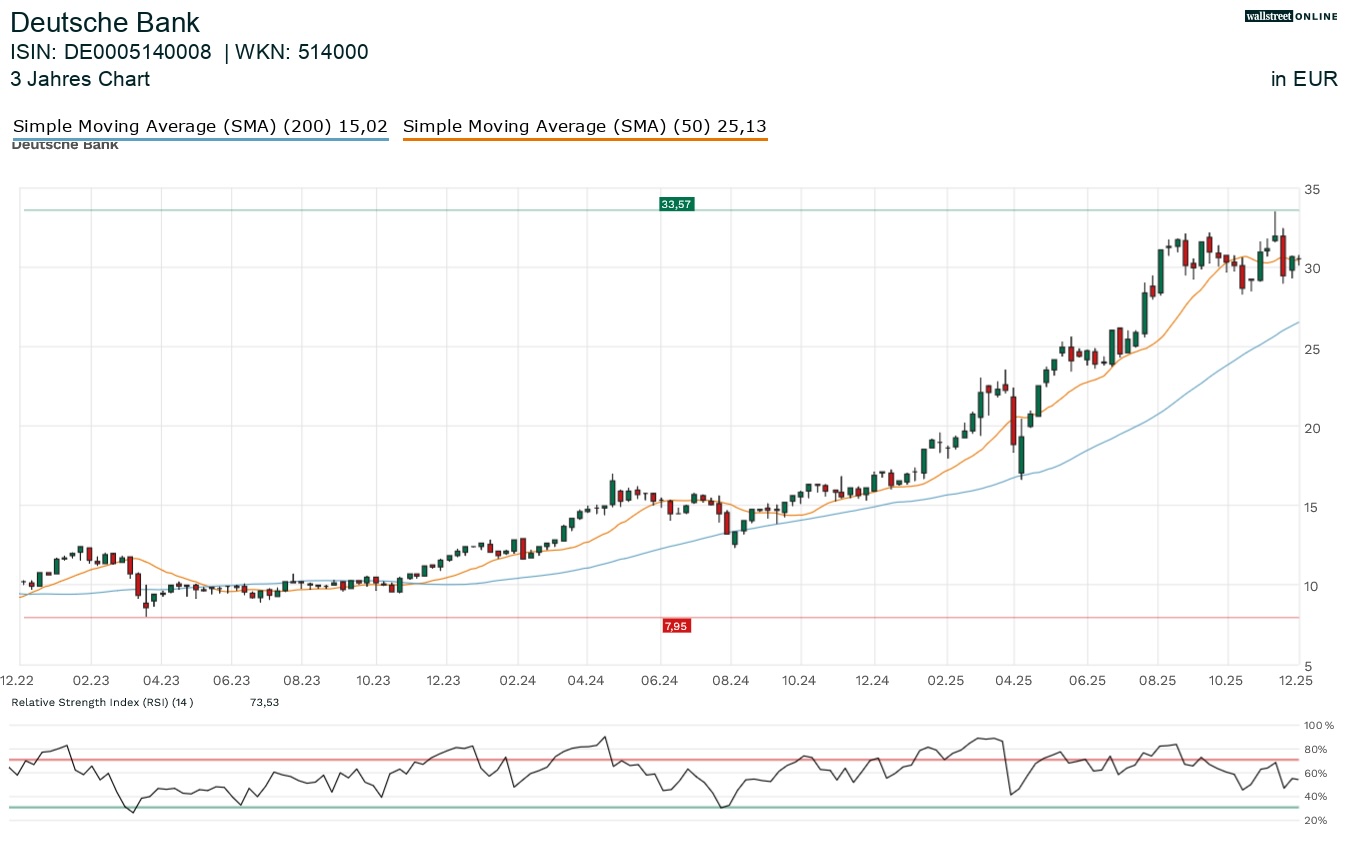Image resolution: width=1349 pixels, height=848 pixels.
Task: Click the green 33,57 high price marker
Action: coord(676,204)
